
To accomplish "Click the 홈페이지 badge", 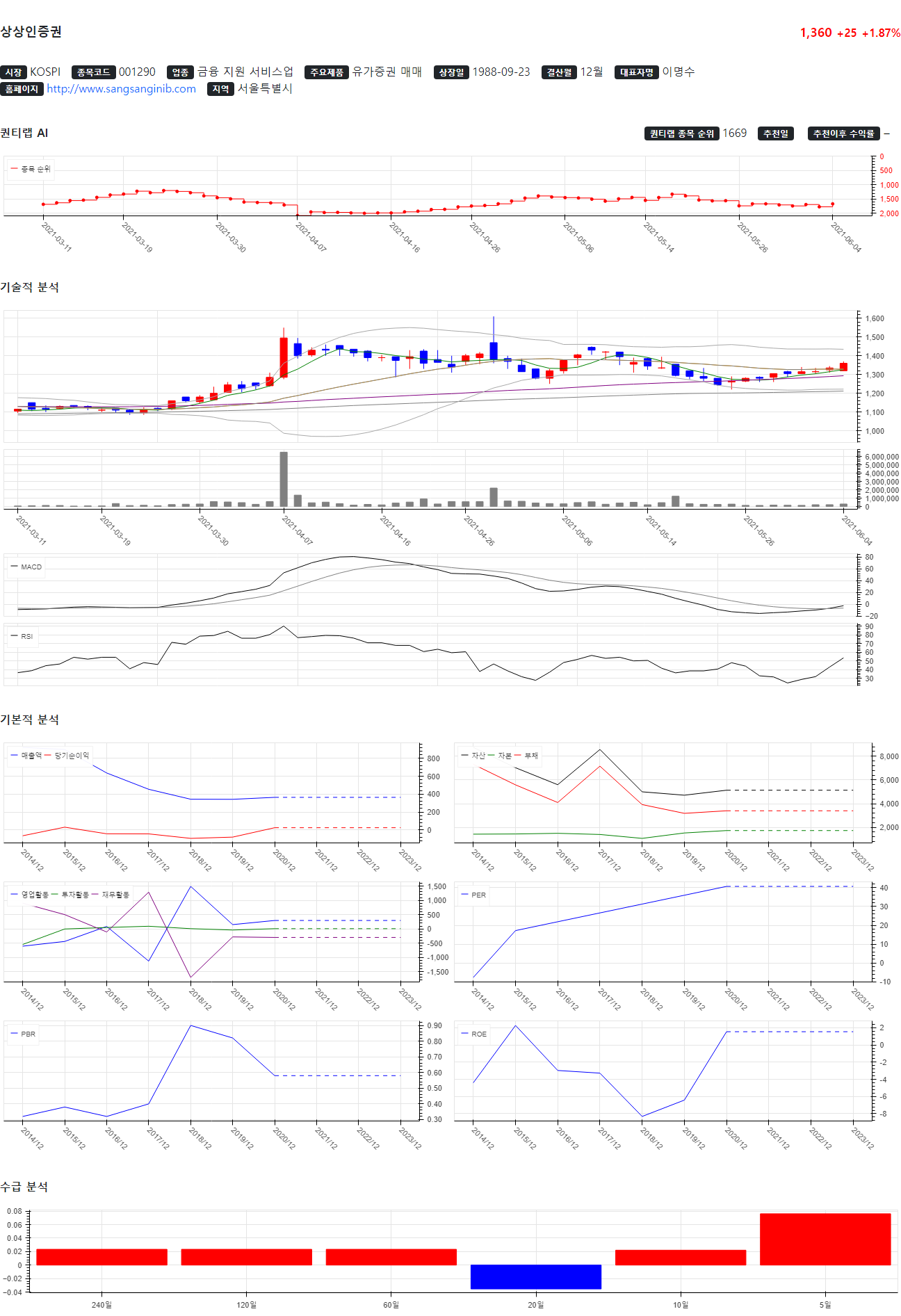I will pyautogui.click(x=22, y=89).
